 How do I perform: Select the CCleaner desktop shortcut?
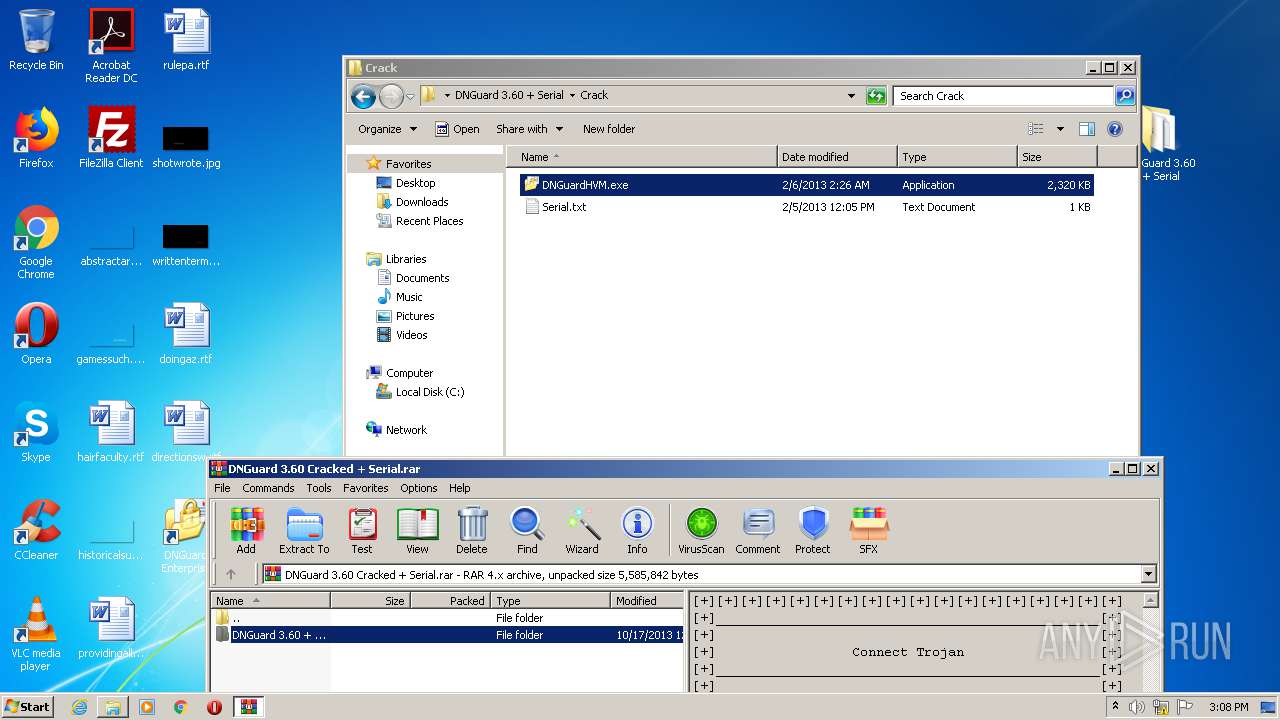pyautogui.click(x=36, y=530)
